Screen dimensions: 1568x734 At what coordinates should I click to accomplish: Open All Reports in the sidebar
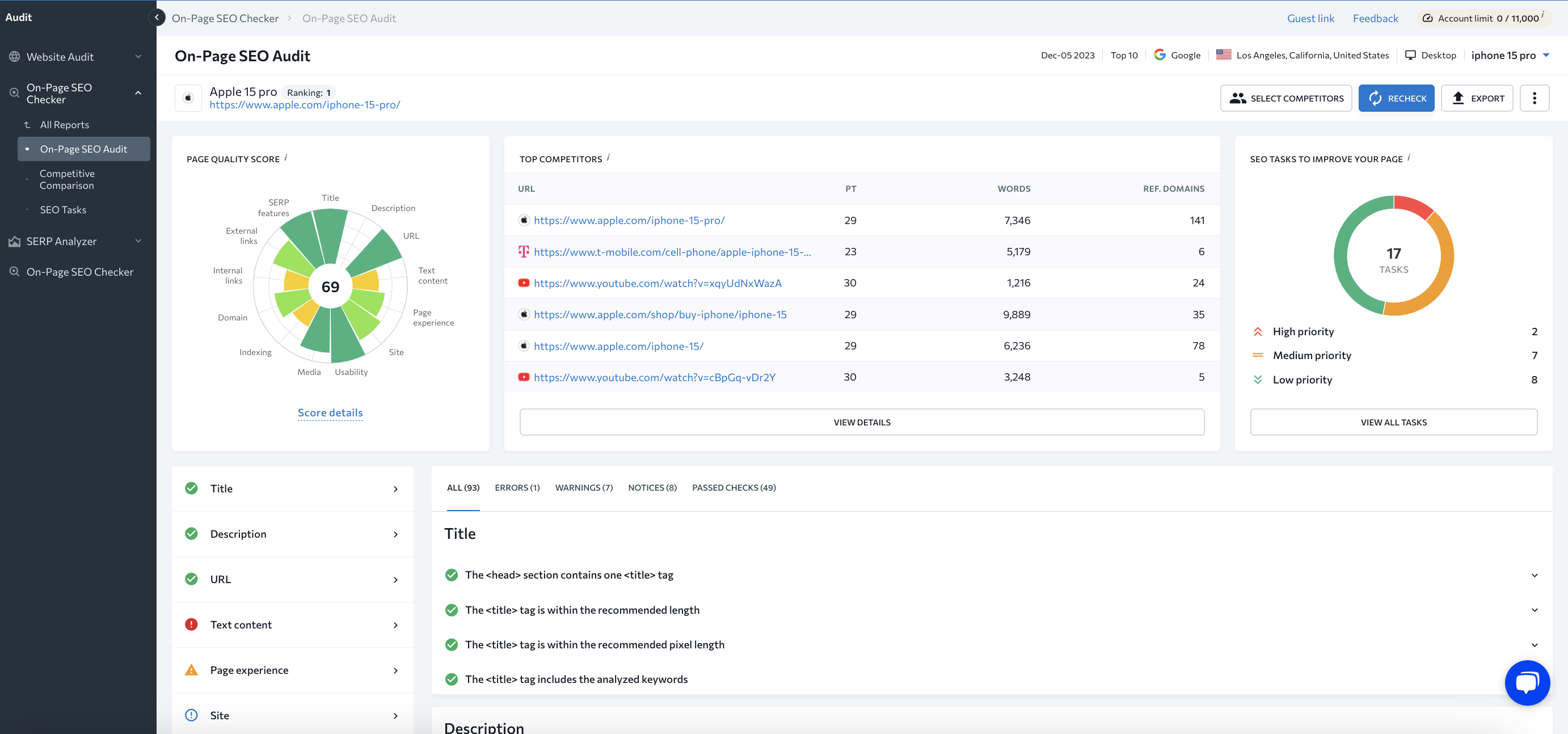[x=65, y=125]
